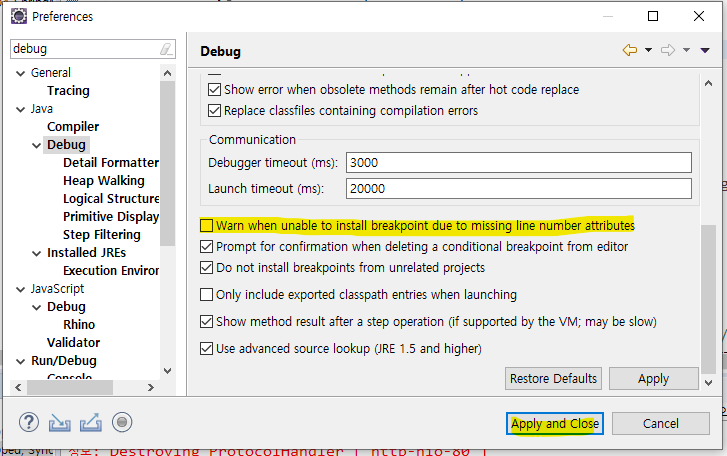This screenshot has height=456, width=727.
Task: Select Step Filtering in the tree
Action: click(x=102, y=235)
